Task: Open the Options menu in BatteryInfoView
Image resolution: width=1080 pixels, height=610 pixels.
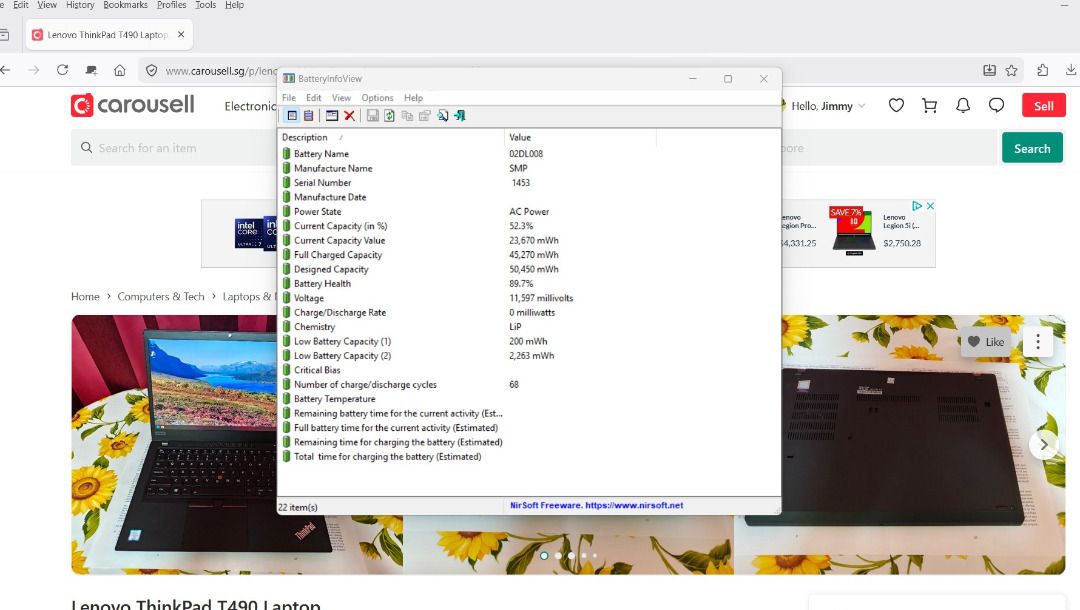Action: 377,98
